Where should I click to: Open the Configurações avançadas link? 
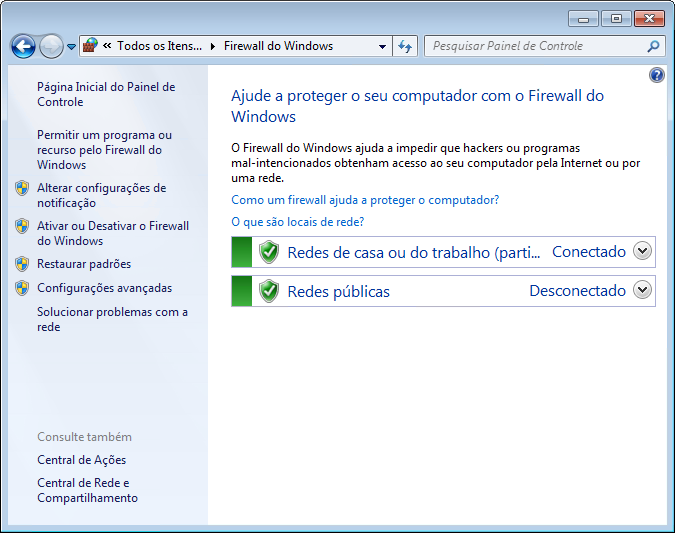(x=105, y=288)
